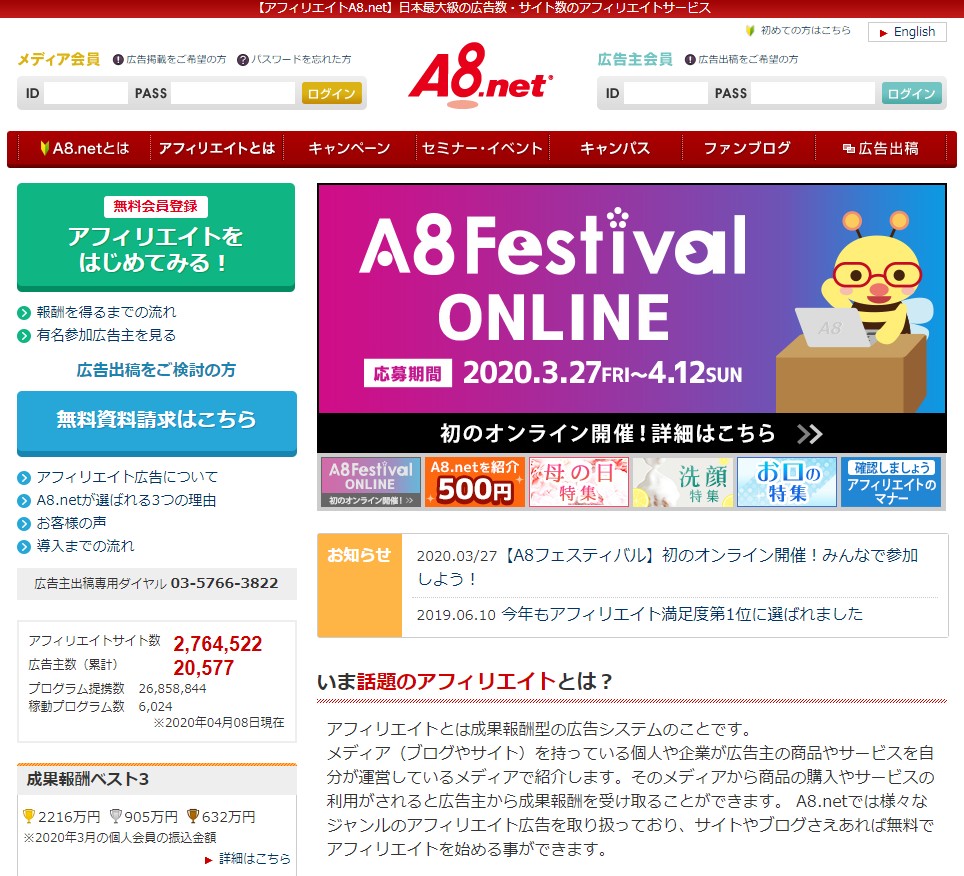Click the red arrow beside English
964x876 pixels.
tap(883, 33)
